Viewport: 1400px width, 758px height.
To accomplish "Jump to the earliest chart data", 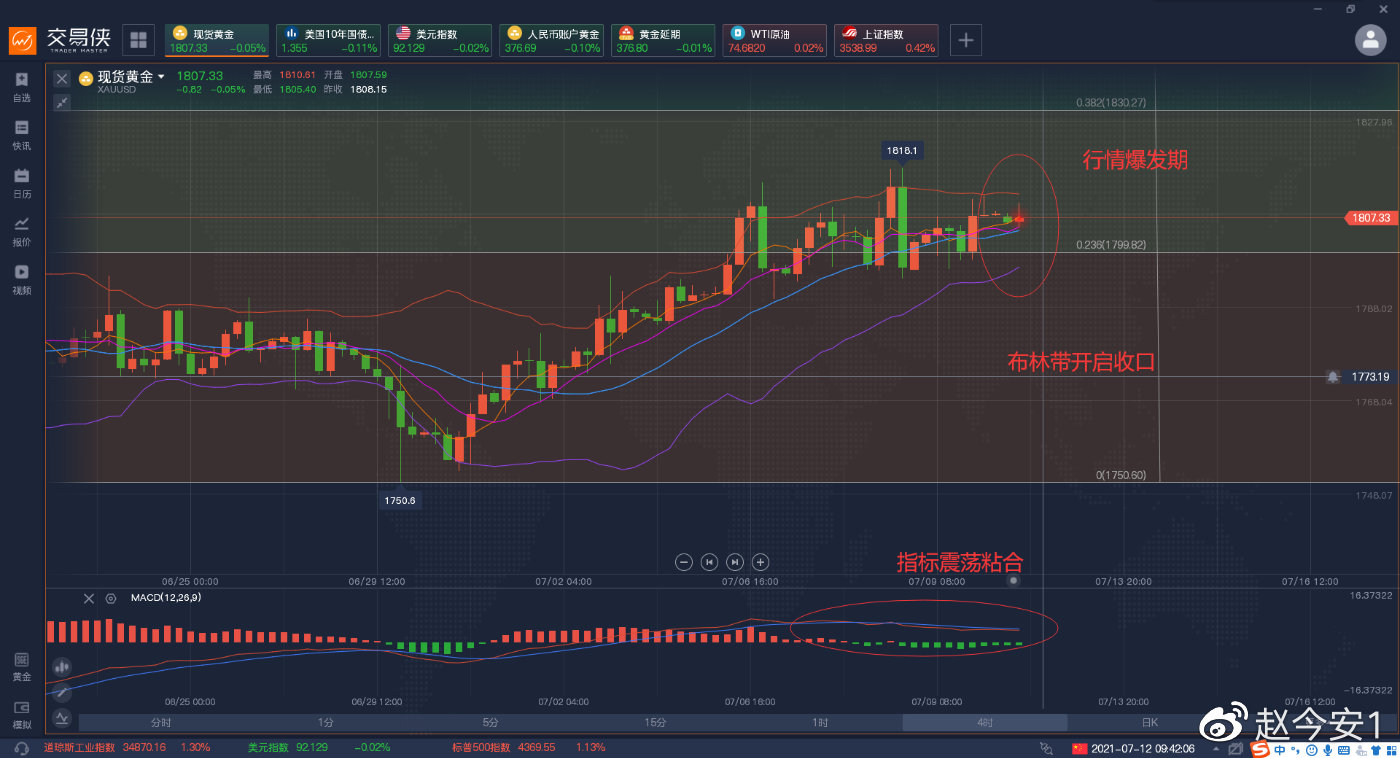I will (x=710, y=562).
